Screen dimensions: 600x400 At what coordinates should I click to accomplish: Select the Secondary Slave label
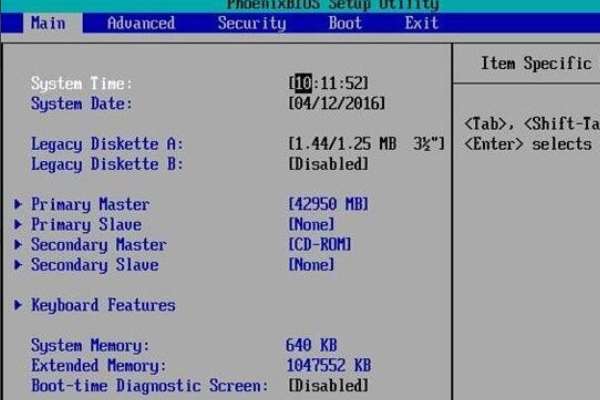[x=95, y=265]
